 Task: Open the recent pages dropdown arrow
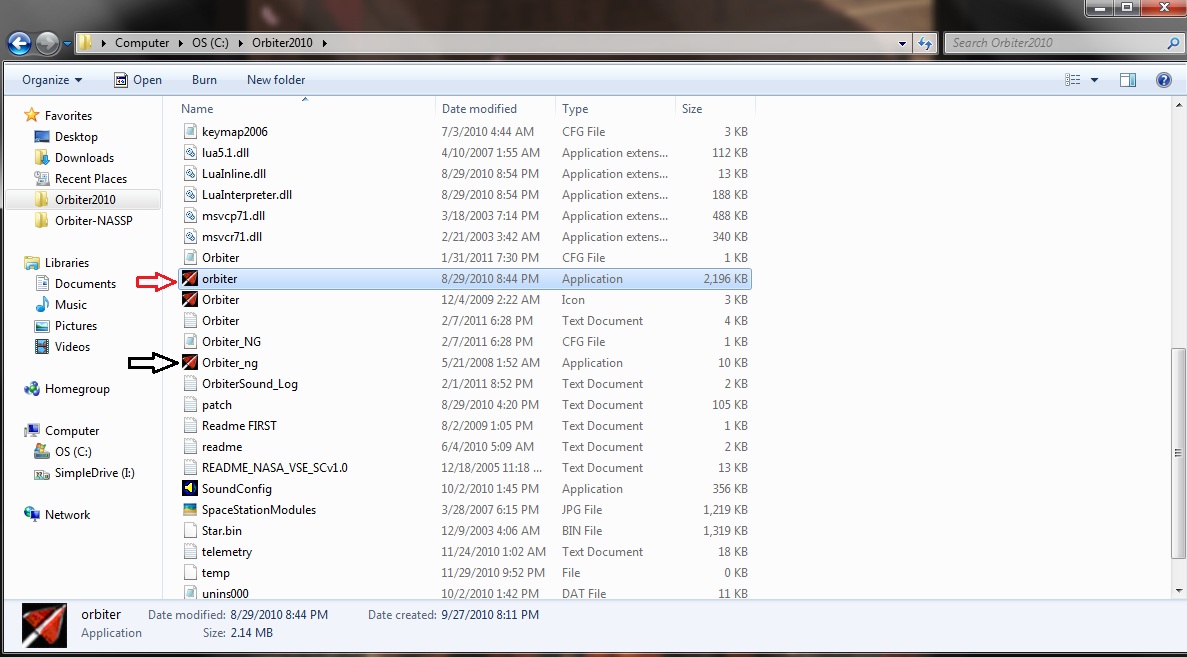[x=67, y=43]
